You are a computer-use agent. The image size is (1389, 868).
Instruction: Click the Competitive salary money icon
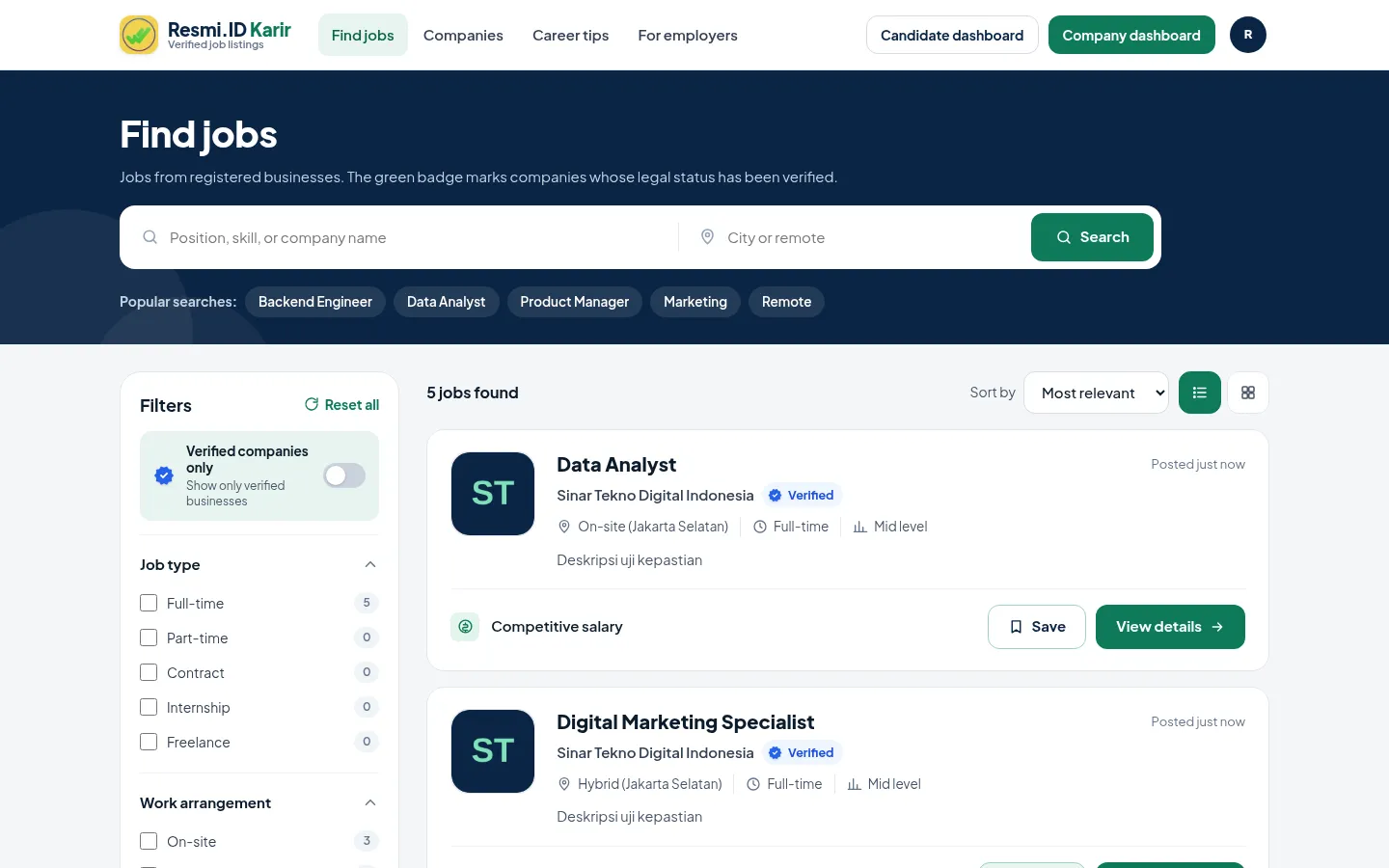pyautogui.click(x=465, y=627)
